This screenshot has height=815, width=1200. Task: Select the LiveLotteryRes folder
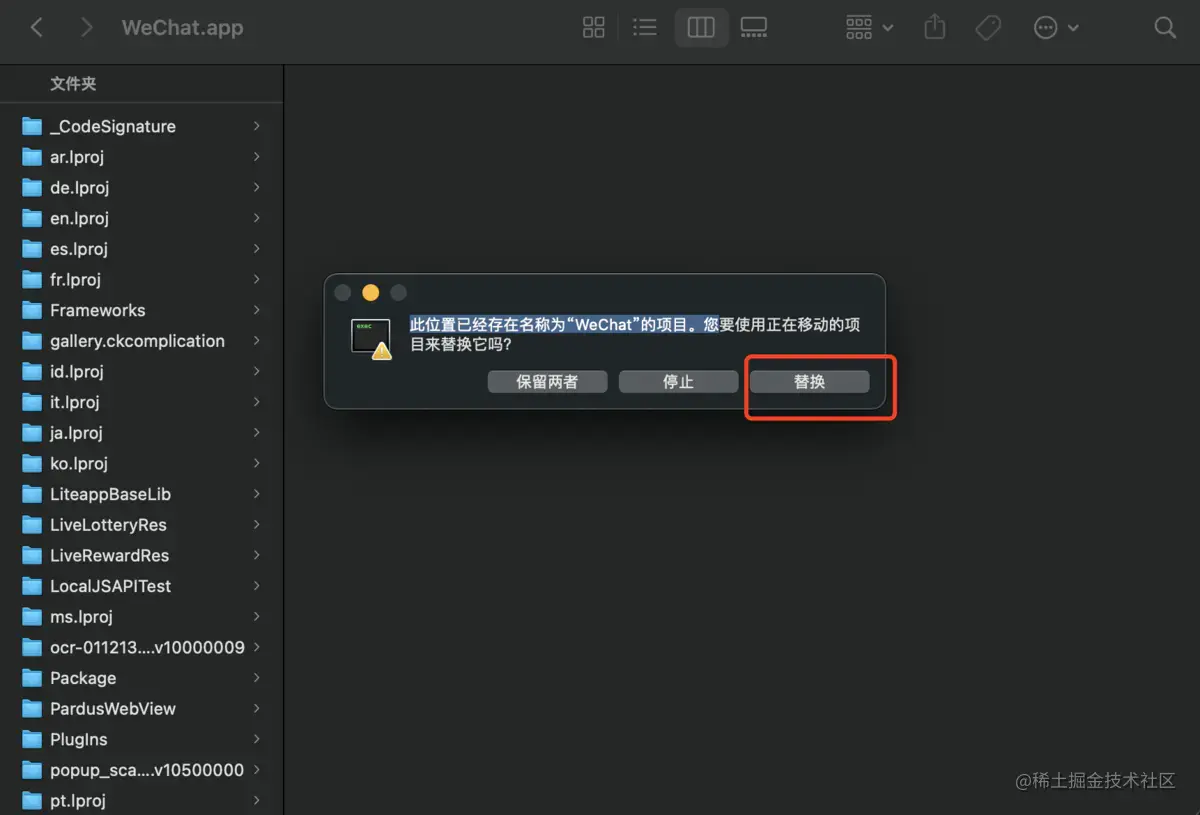pos(142,525)
